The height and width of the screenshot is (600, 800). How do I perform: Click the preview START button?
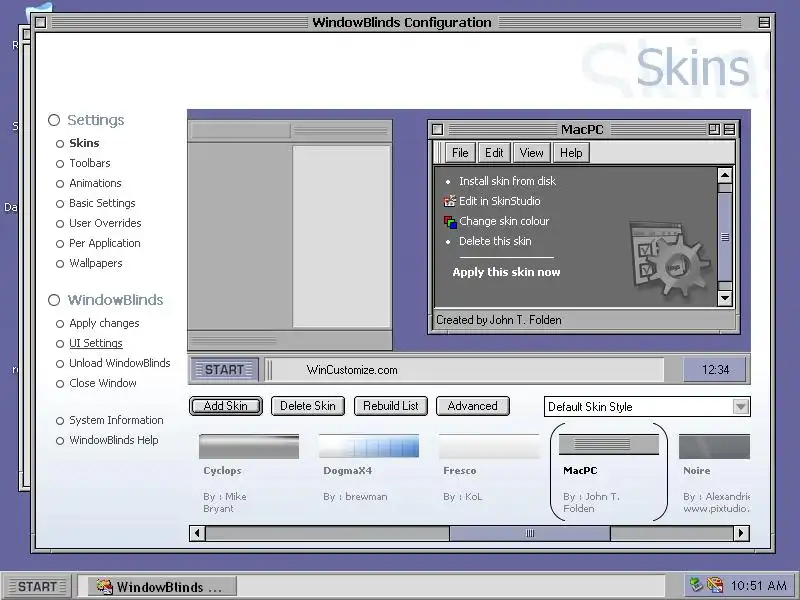pos(224,369)
